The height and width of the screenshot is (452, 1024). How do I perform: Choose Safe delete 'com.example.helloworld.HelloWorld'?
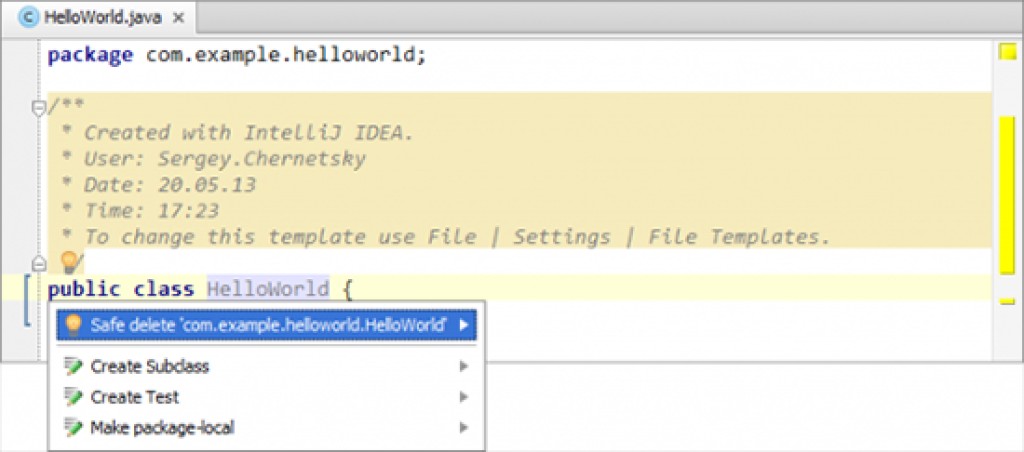[266, 325]
